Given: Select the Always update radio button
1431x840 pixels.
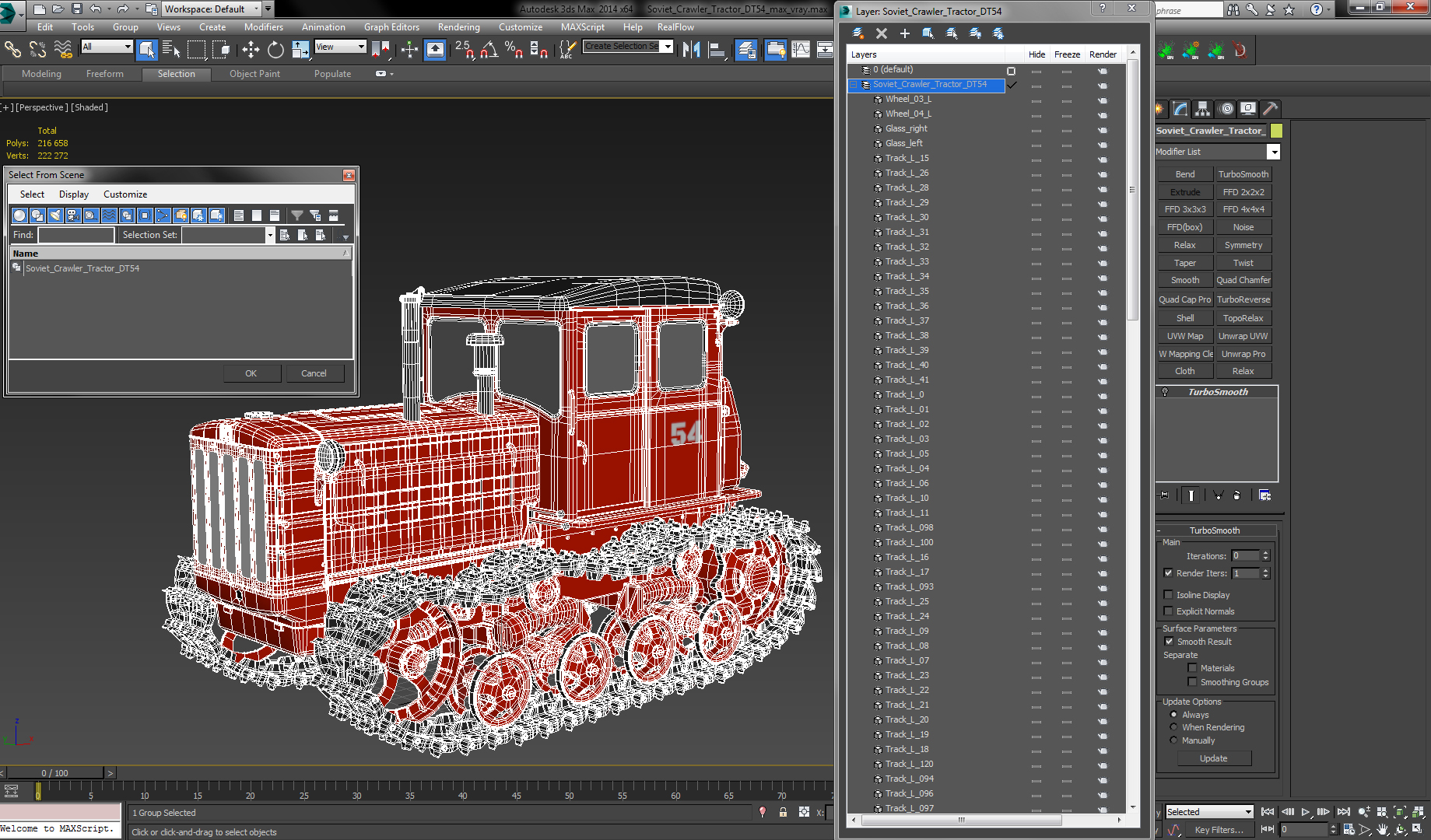Looking at the screenshot, I should [x=1173, y=714].
